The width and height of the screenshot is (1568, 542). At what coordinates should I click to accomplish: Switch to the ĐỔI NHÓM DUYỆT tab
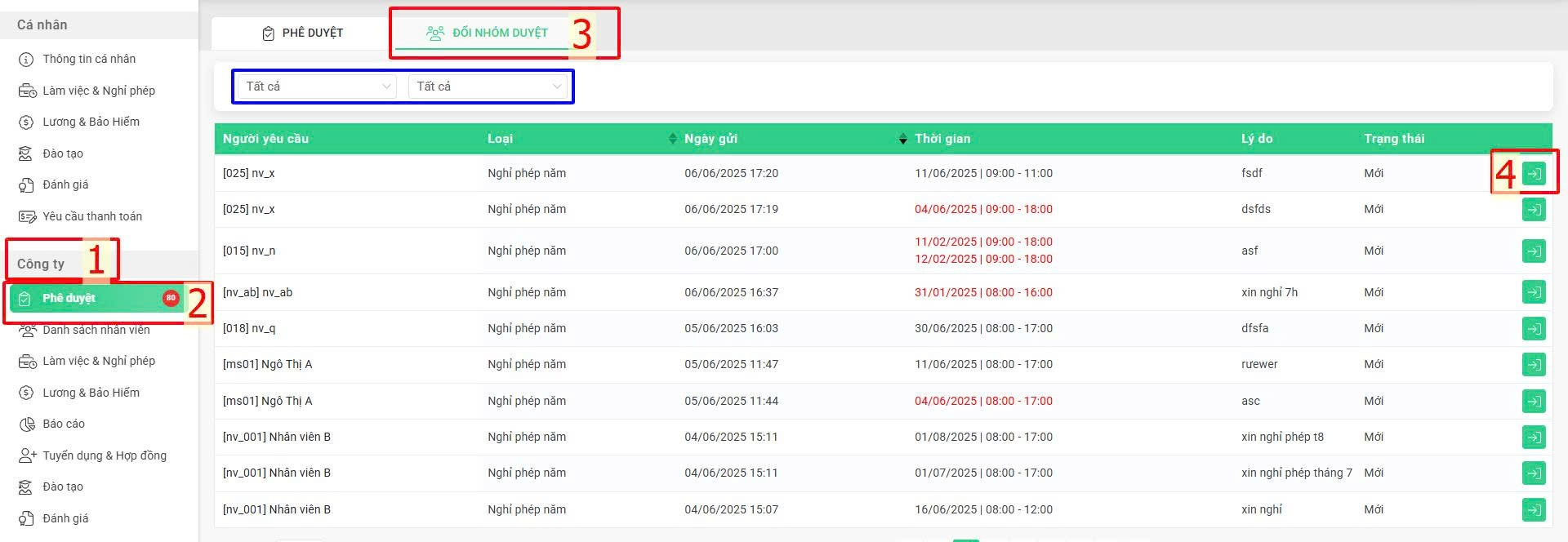coord(488,33)
